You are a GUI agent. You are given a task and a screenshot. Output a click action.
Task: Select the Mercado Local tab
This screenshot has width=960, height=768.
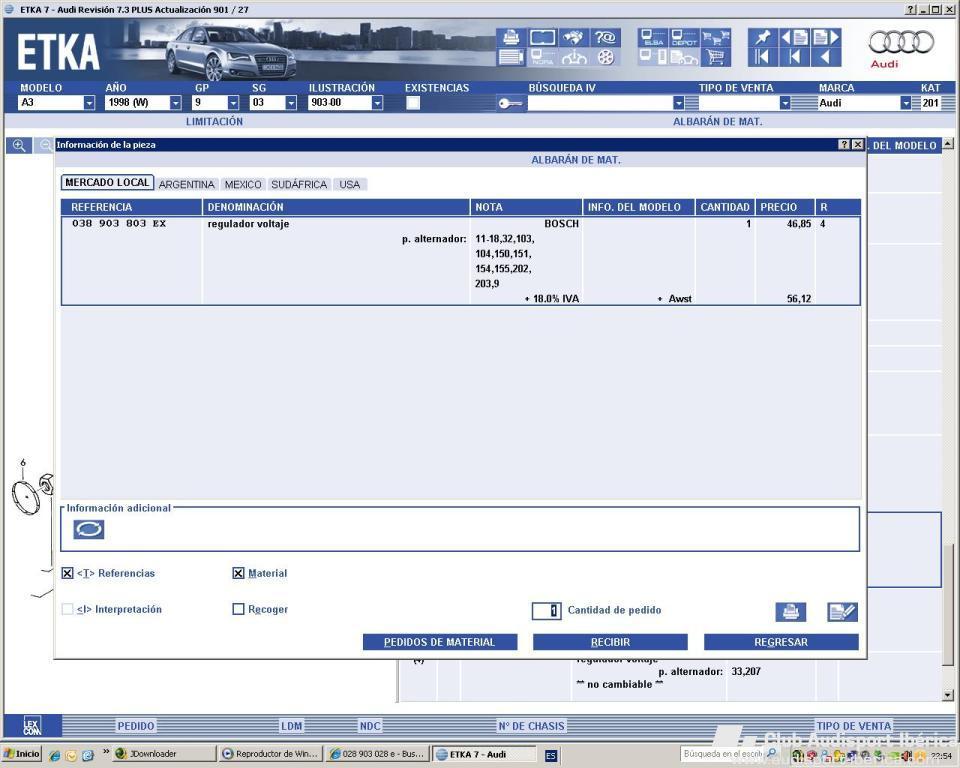pos(107,183)
